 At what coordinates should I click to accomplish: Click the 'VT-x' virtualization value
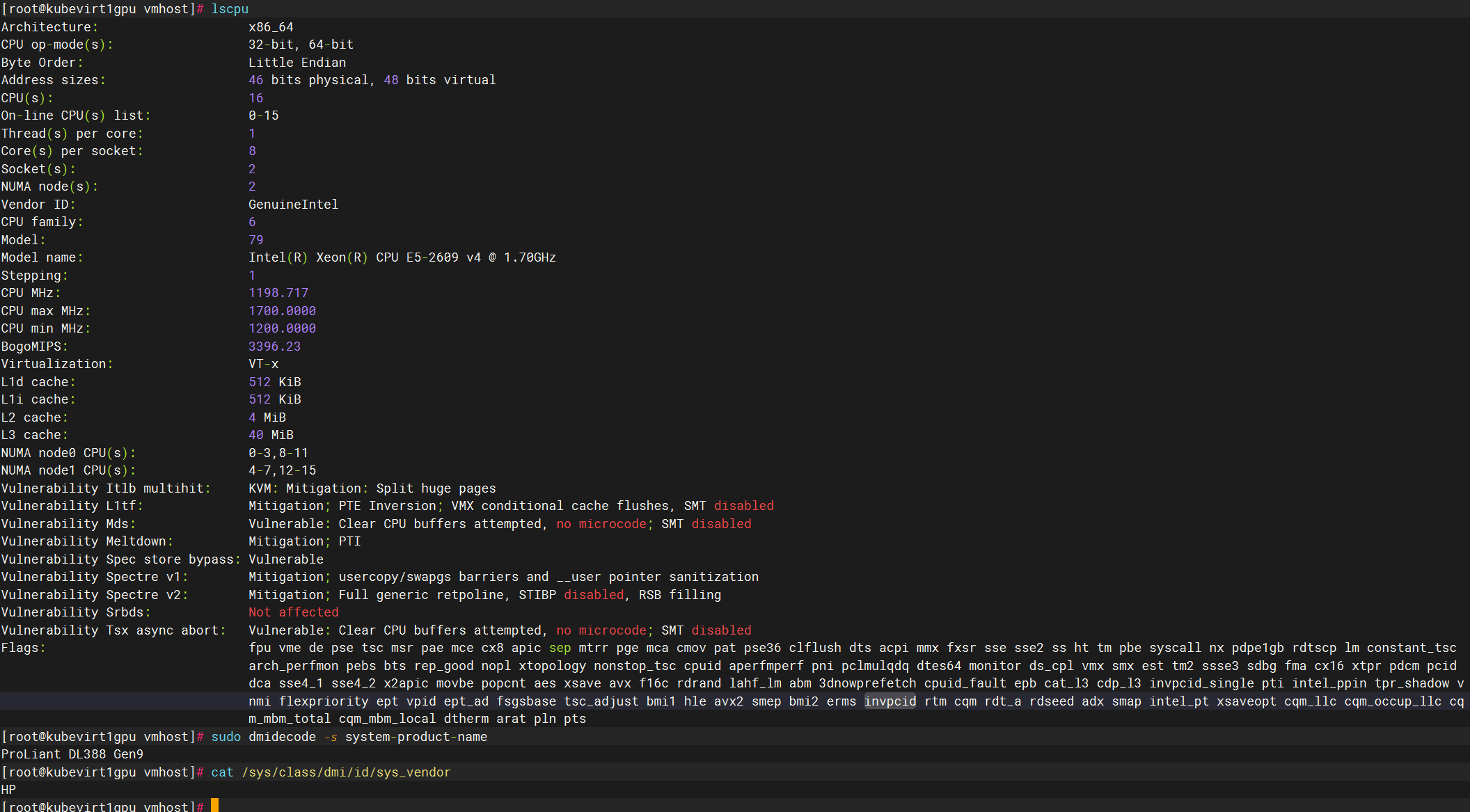coord(264,364)
